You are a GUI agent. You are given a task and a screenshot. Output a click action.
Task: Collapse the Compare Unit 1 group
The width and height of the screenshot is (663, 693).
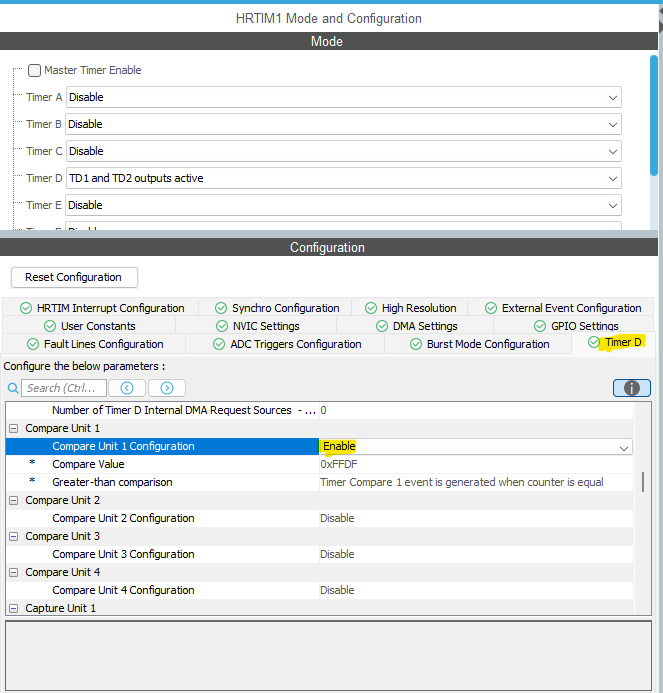[x=14, y=428]
